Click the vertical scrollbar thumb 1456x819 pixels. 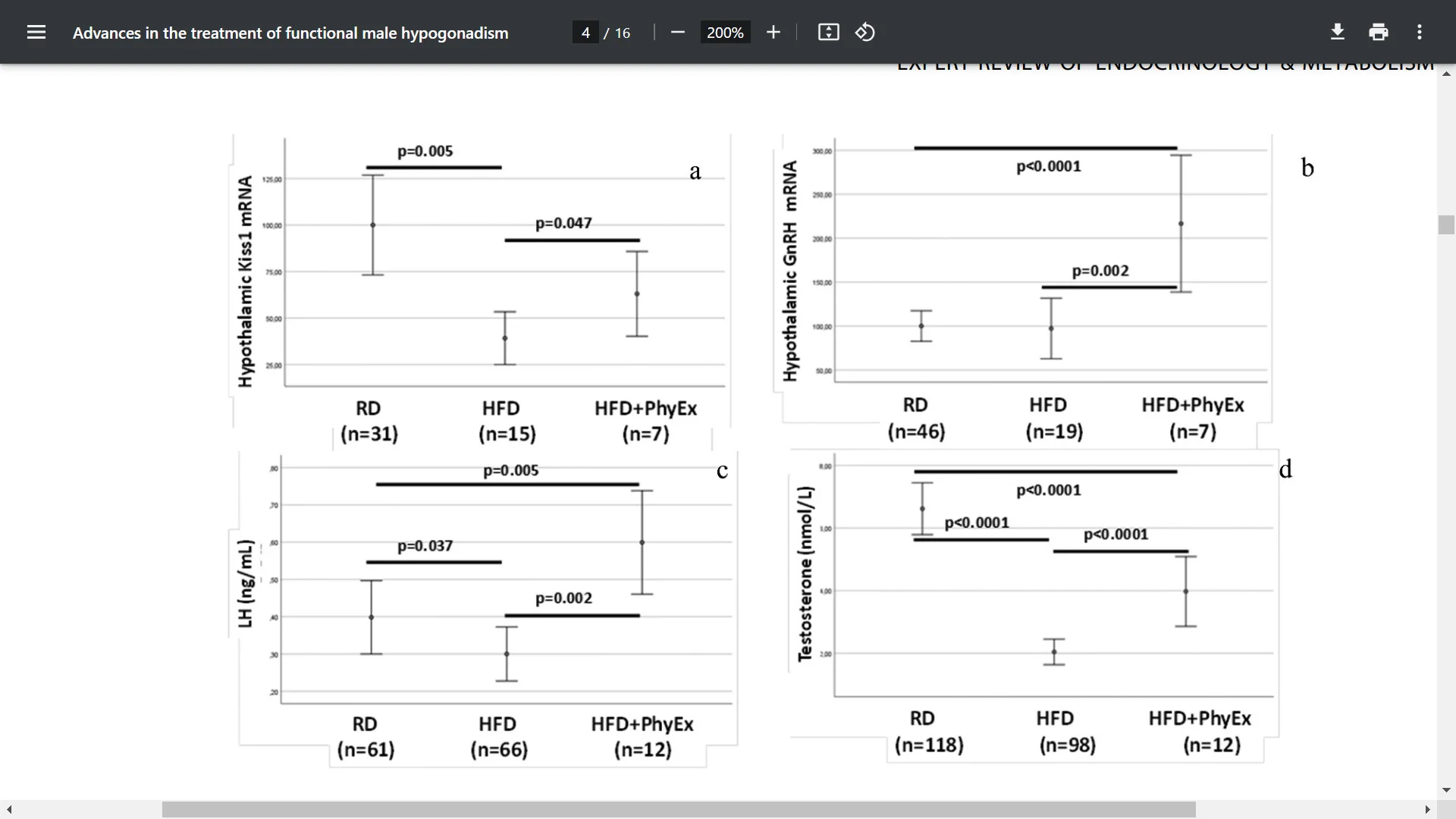1446,225
